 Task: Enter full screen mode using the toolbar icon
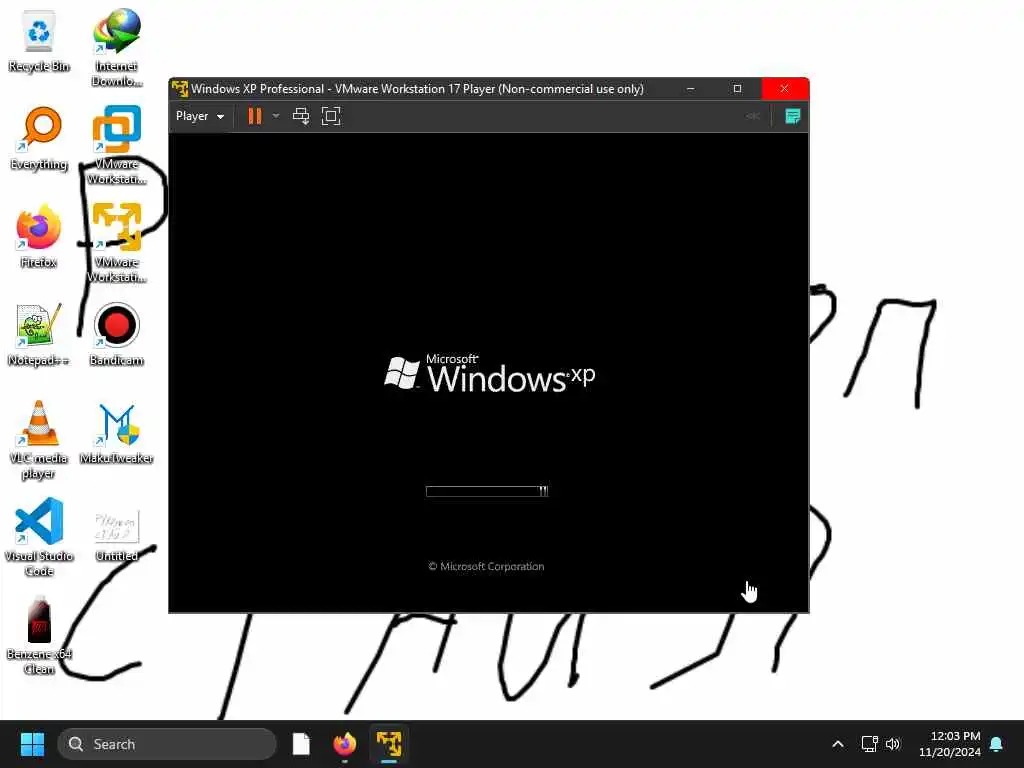point(331,116)
